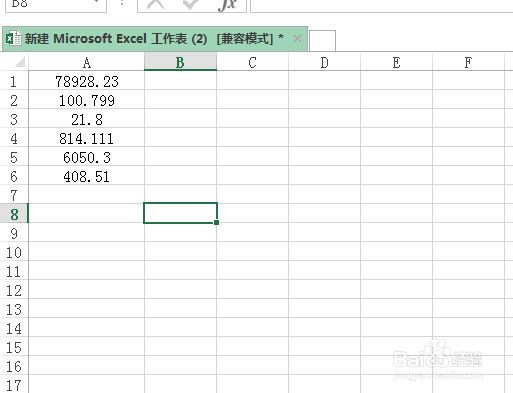Select row 15 header
This screenshot has height=393, width=513.
(x=14, y=347)
